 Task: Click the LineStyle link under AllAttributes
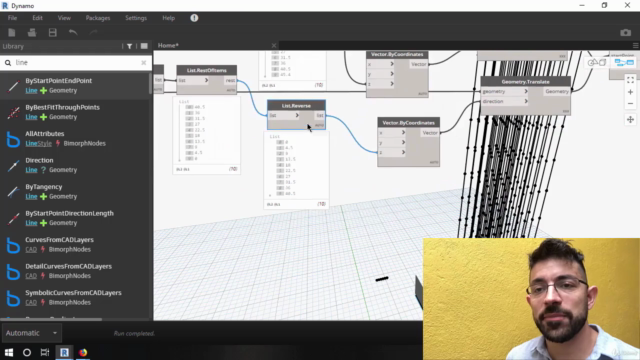[38, 144]
